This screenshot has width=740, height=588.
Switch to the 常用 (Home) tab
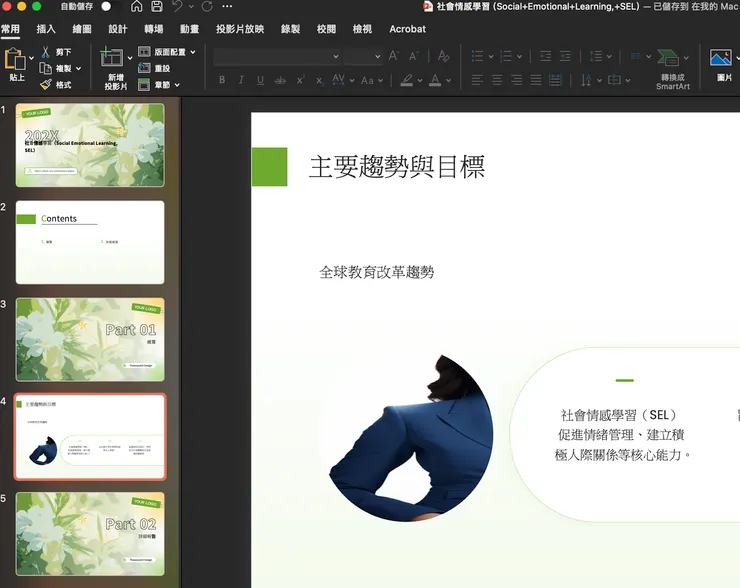10,29
